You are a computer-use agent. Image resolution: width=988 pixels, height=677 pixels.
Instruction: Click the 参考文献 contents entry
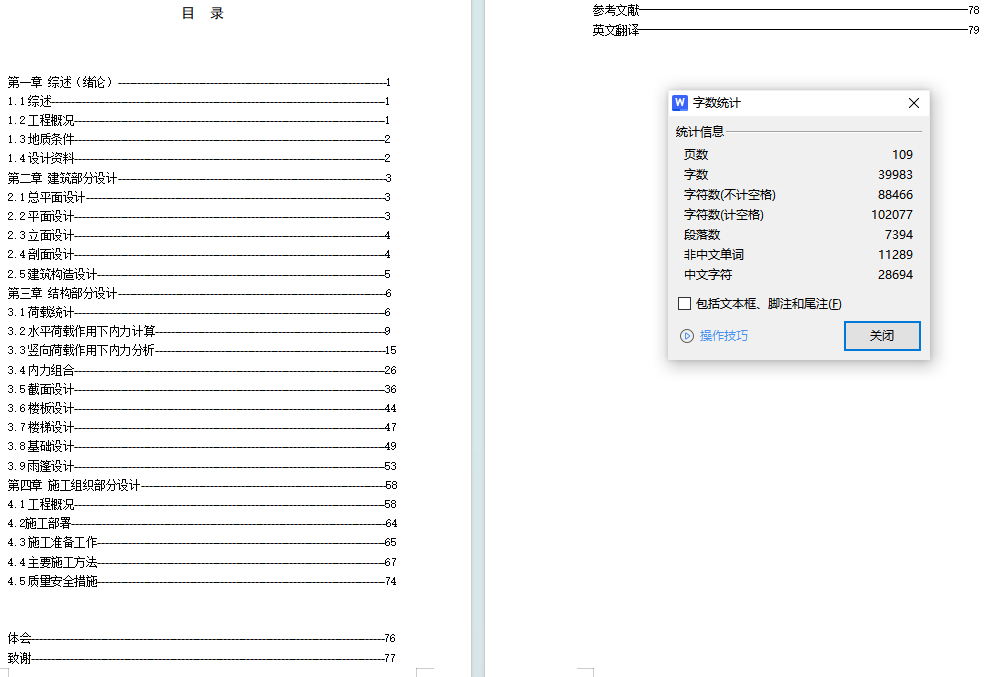[x=615, y=10]
